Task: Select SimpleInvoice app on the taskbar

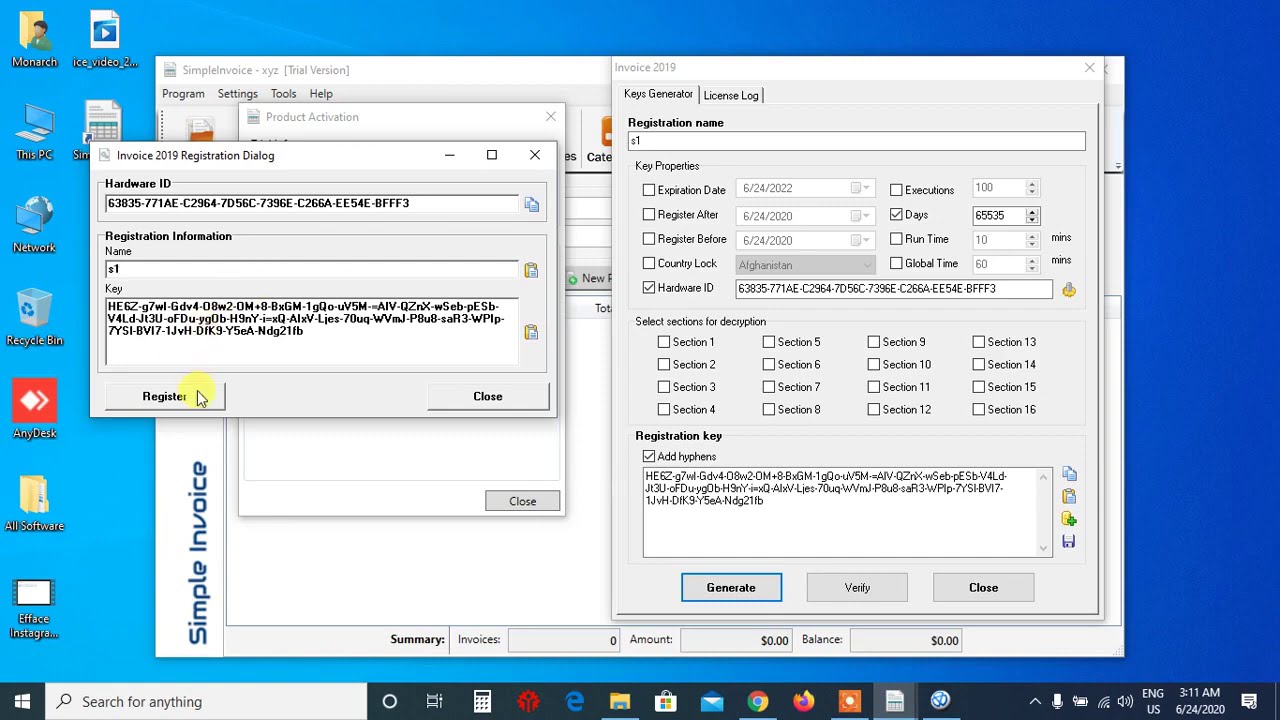Action: point(895,701)
